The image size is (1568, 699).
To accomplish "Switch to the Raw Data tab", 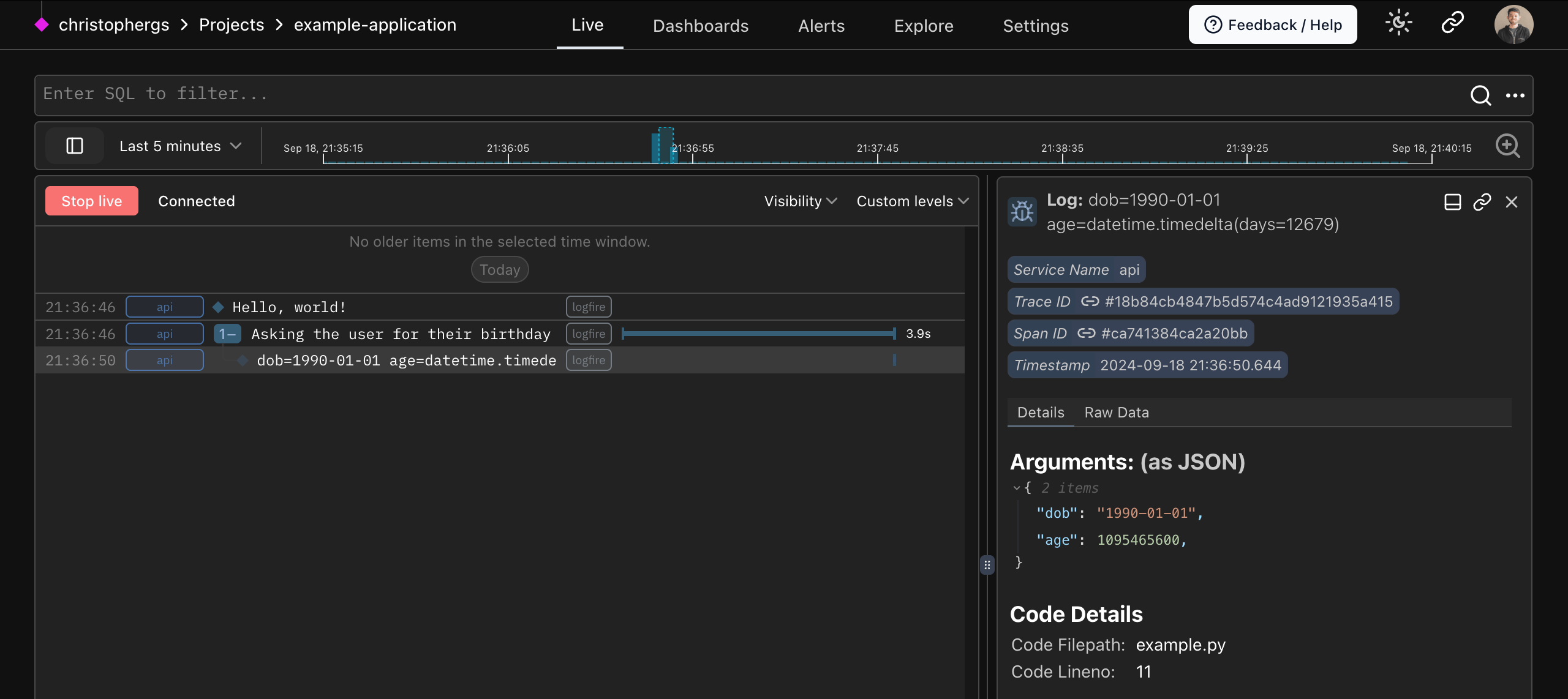I will click(x=1116, y=412).
